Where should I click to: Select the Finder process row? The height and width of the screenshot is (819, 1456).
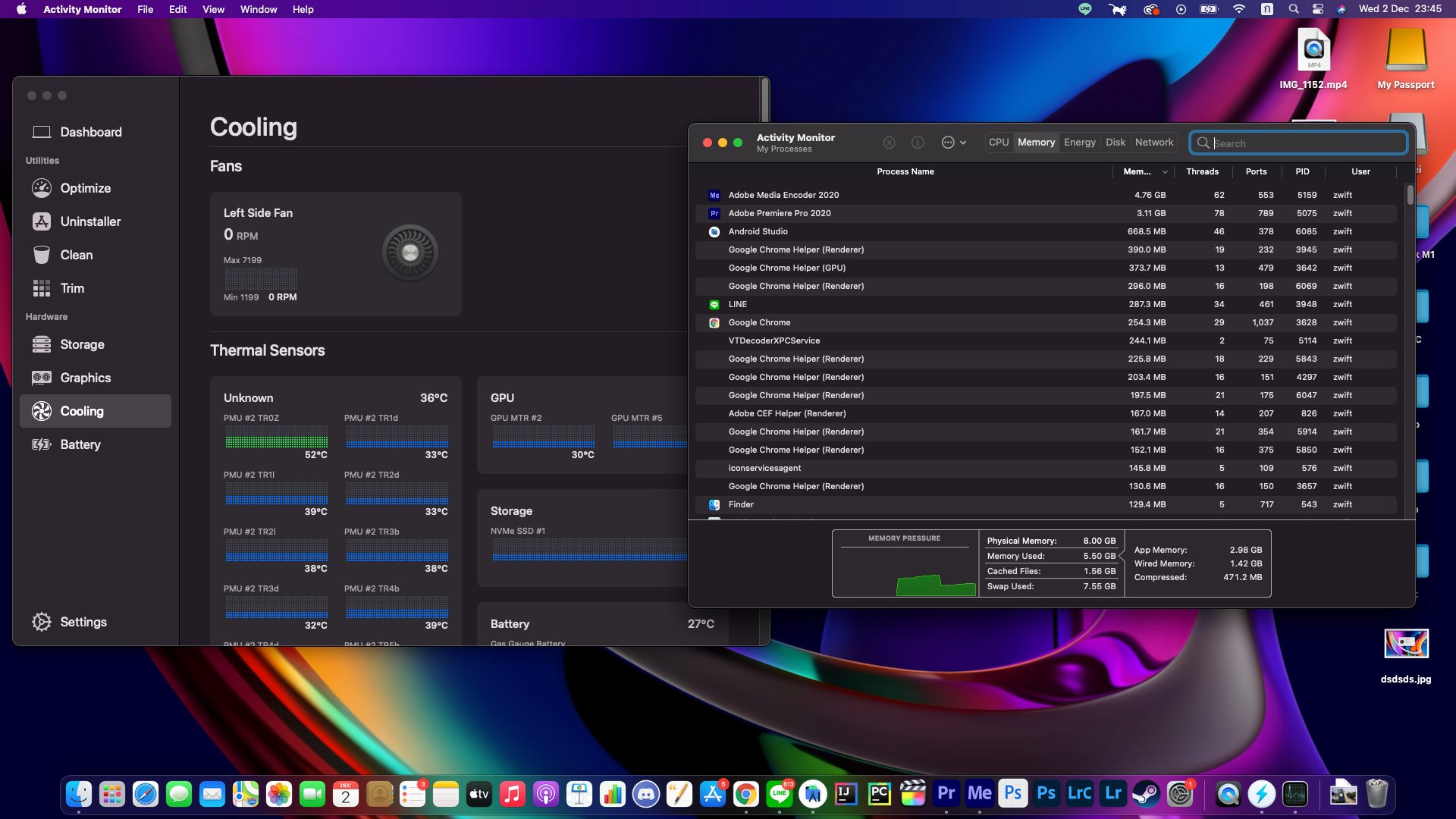[1046, 504]
